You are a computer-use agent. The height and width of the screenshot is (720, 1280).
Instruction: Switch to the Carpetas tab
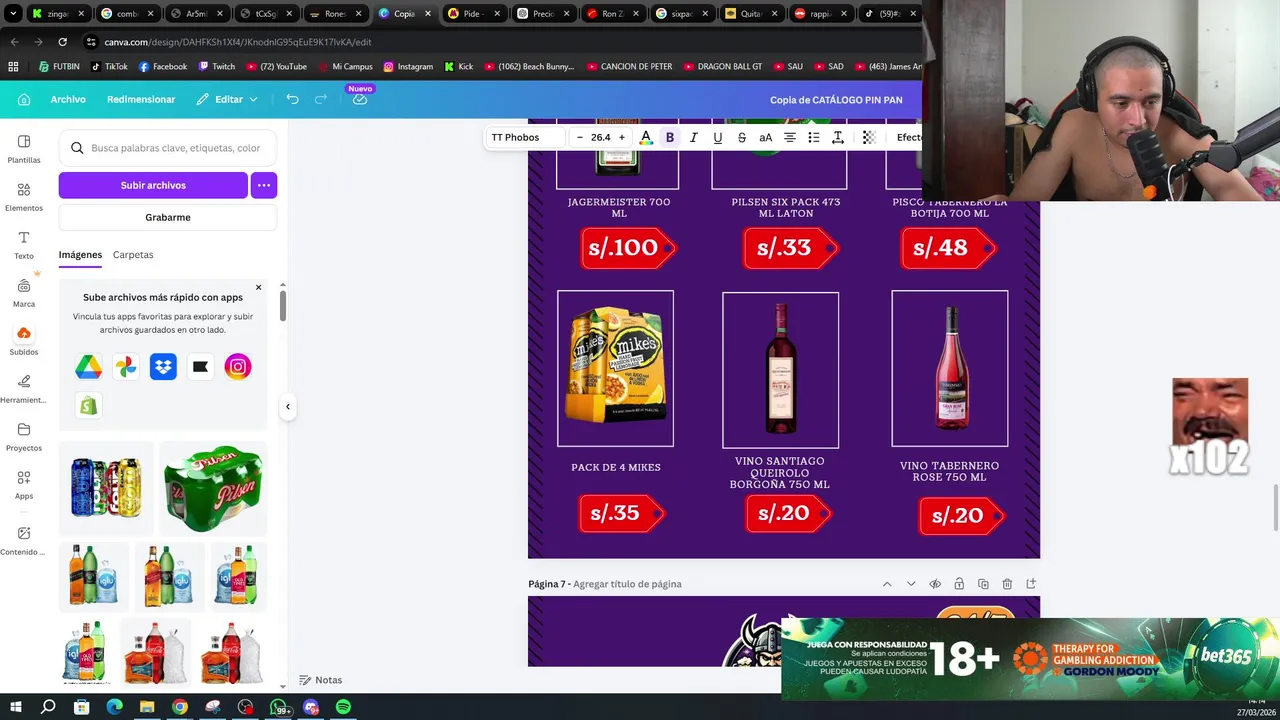click(x=133, y=255)
